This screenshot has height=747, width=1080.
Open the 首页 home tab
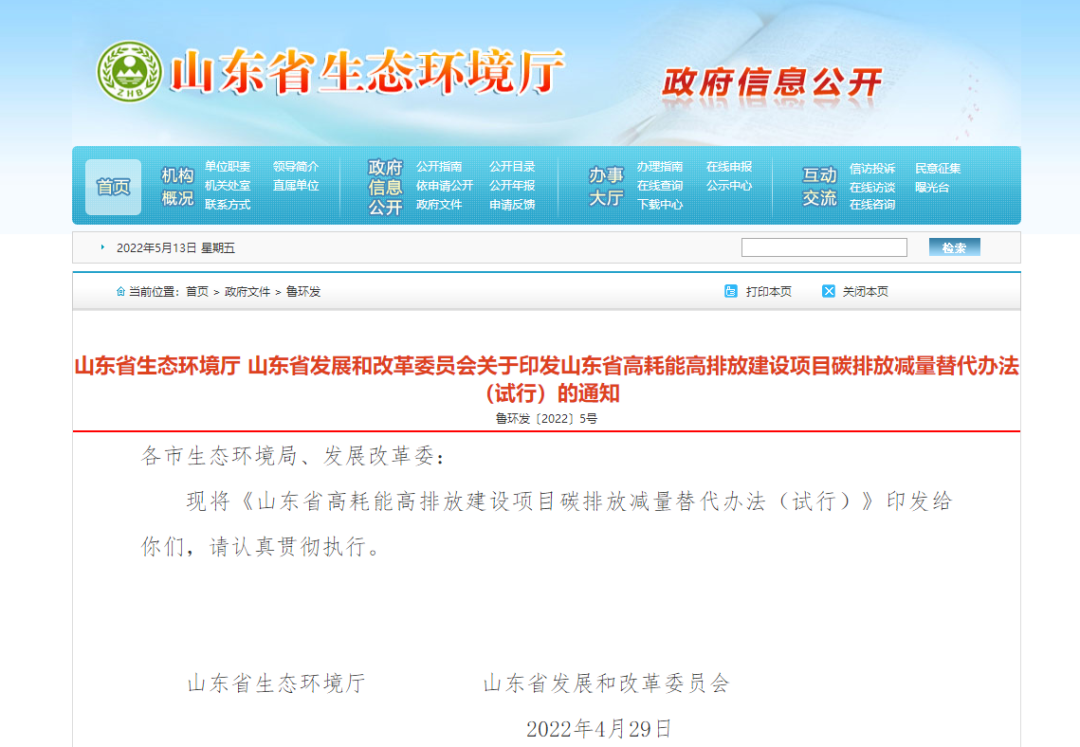pyautogui.click(x=113, y=187)
